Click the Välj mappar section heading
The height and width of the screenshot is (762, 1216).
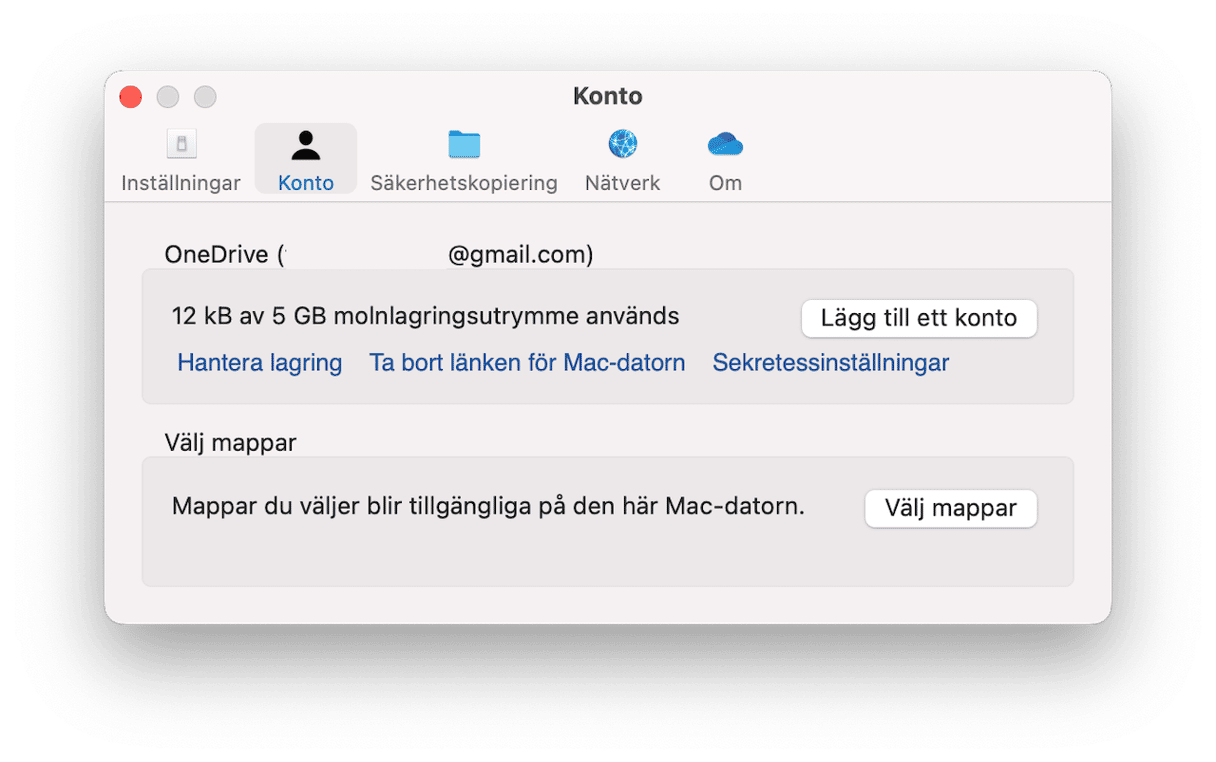231,443
